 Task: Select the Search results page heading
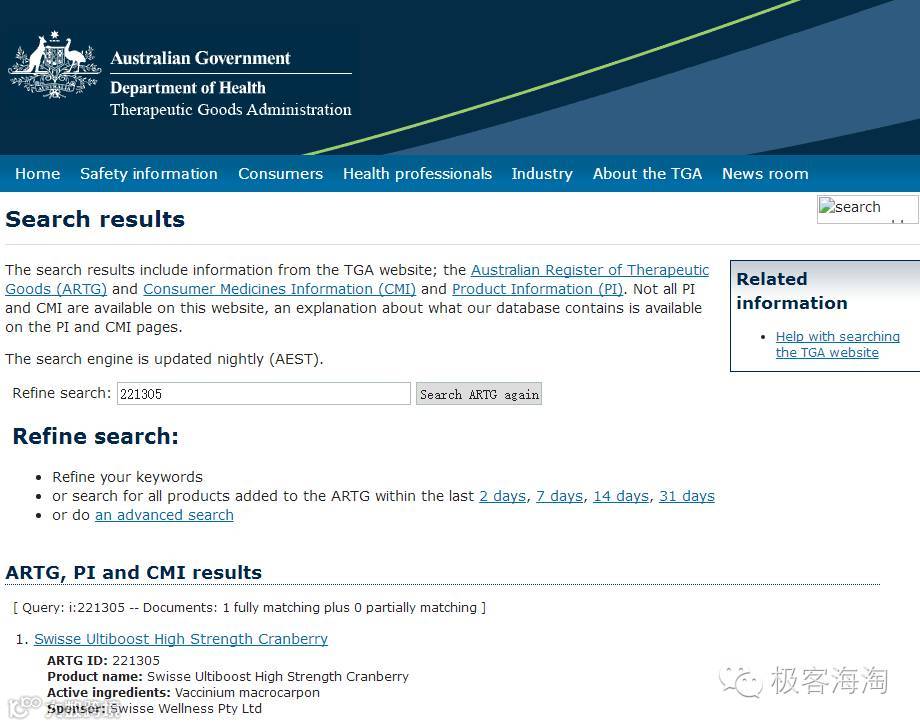[x=95, y=220]
